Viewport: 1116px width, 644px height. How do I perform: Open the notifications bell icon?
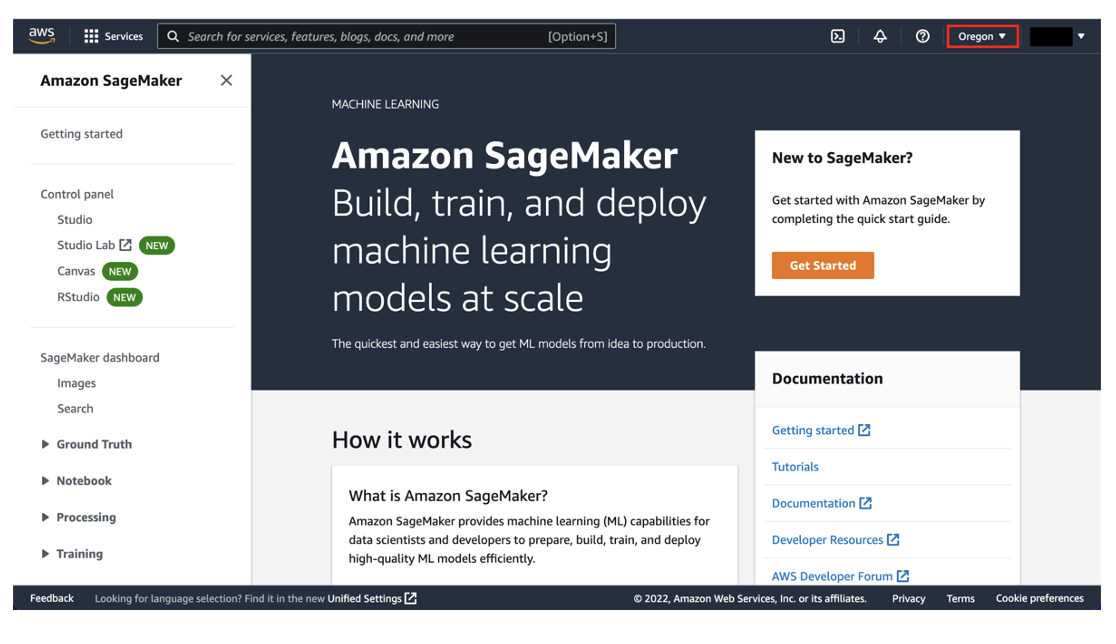880,36
